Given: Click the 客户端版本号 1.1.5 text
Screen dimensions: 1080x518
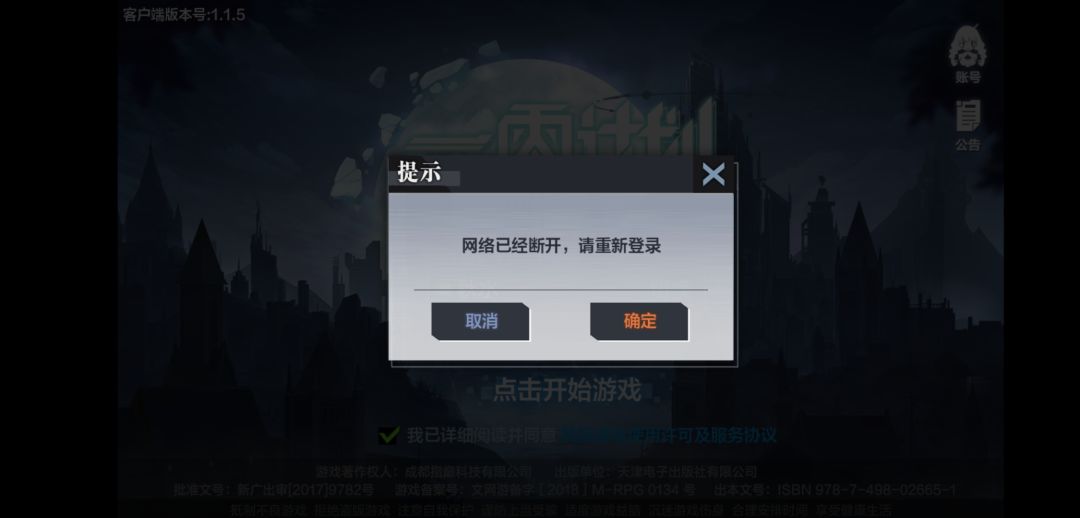Looking at the screenshot, I should pyautogui.click(x=184, y=14).
